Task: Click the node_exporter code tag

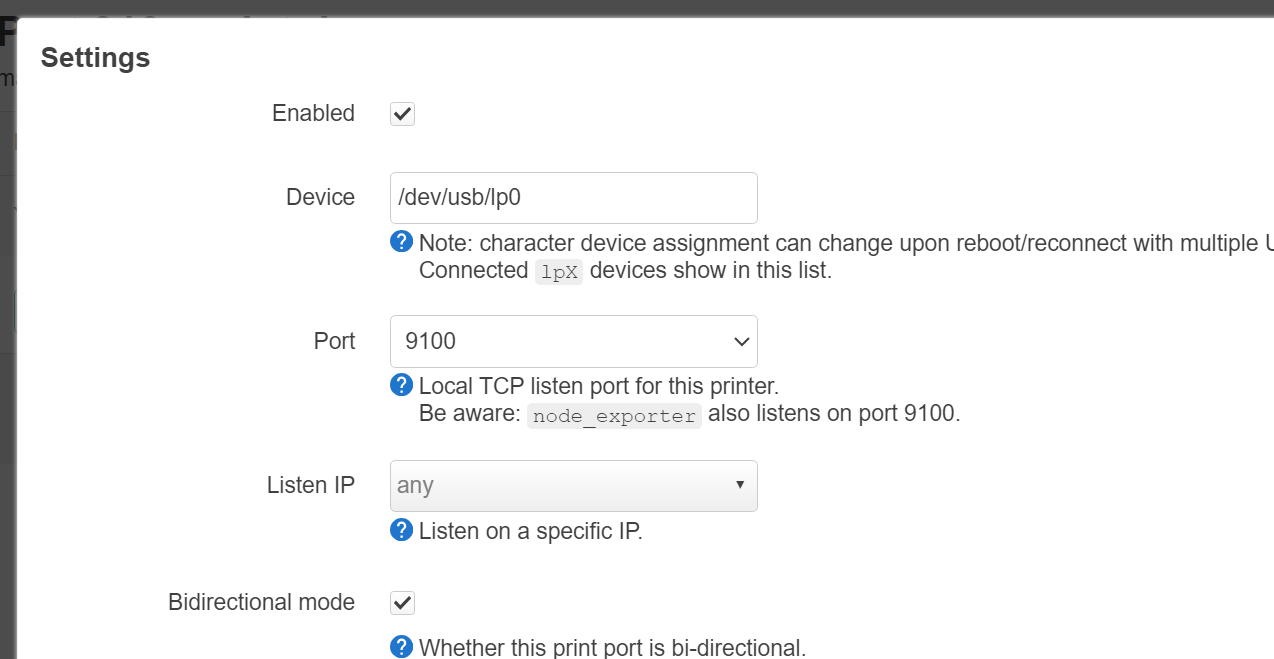Action: click(x=614, y=416)
